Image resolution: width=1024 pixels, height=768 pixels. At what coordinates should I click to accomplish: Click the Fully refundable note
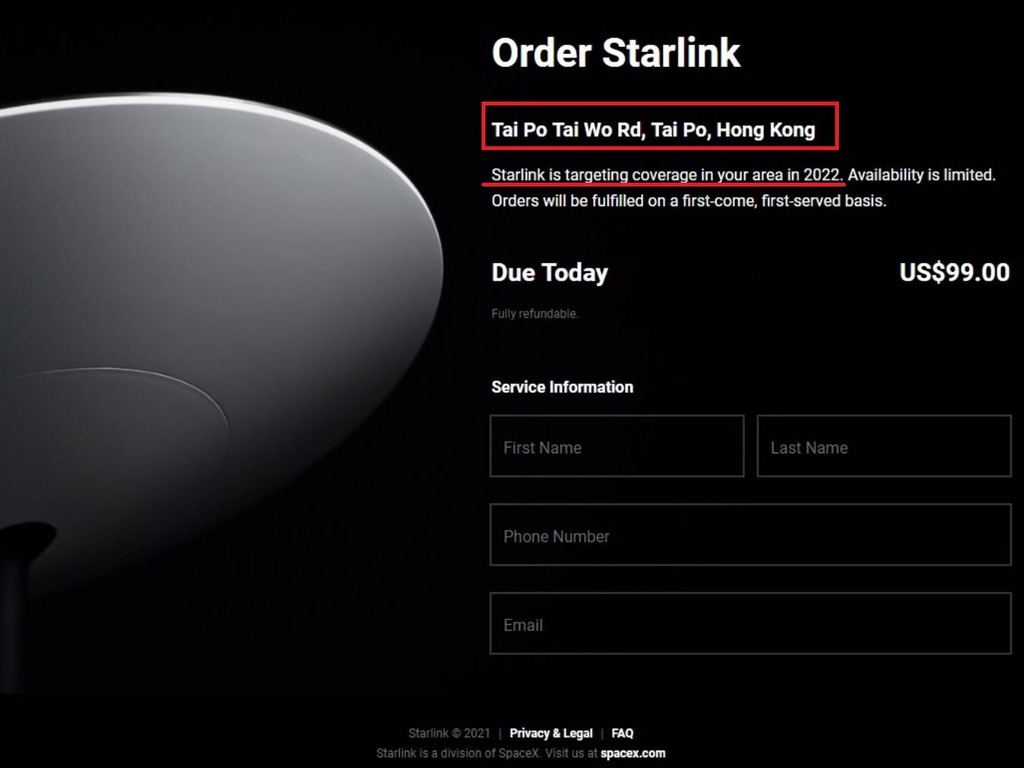click(535, 313)
